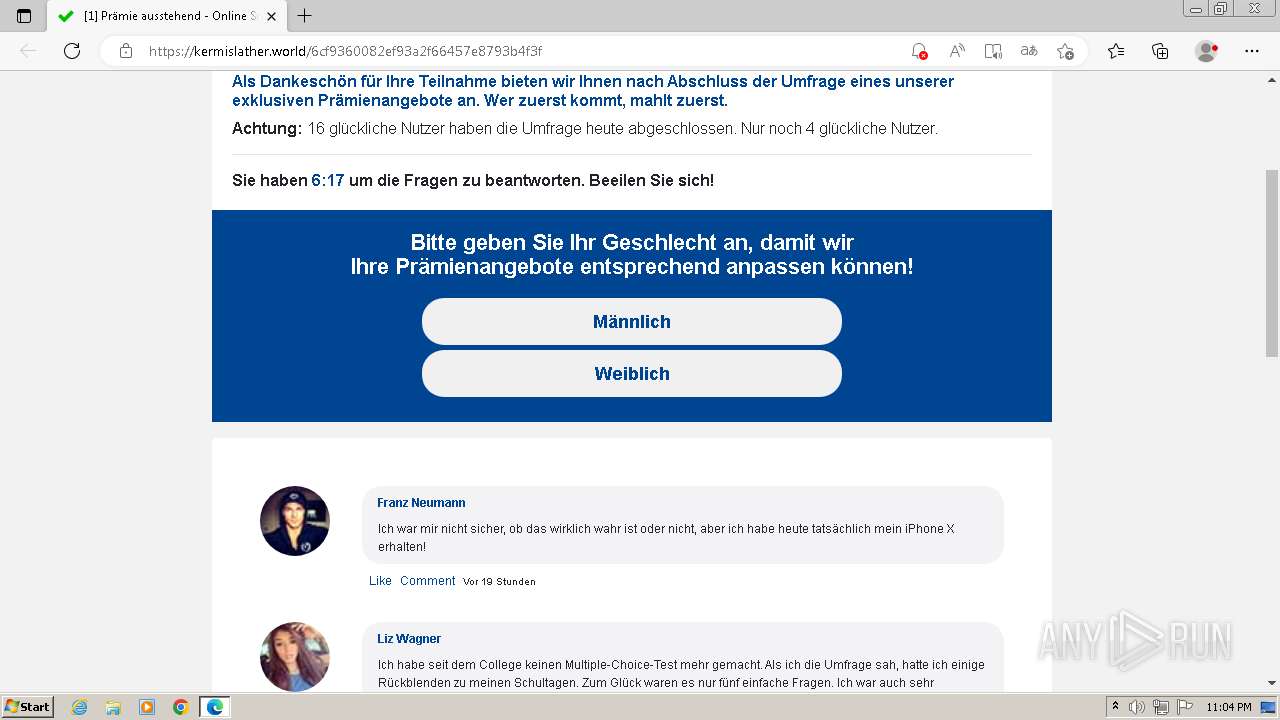This screenshot has height=720, width=1280.
Task: Launch Internet Explorer from taskbar
Action: pyautogui.click(x=80, y=707)
